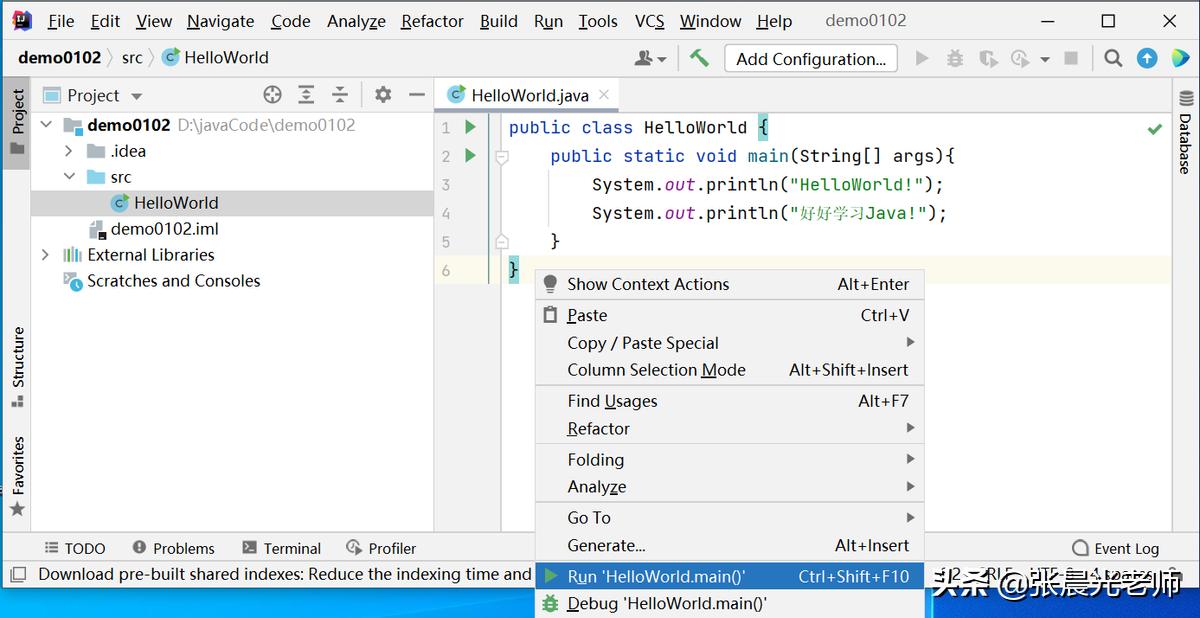Click the Add Configuration button
The height and width of the screenshot is (618, 1200).
810,59
